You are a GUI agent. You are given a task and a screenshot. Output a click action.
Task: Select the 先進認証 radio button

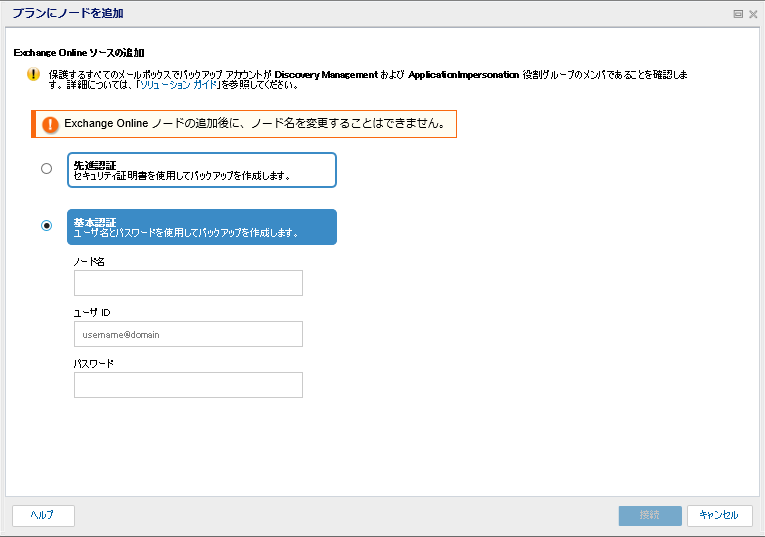tap(46, 169)
